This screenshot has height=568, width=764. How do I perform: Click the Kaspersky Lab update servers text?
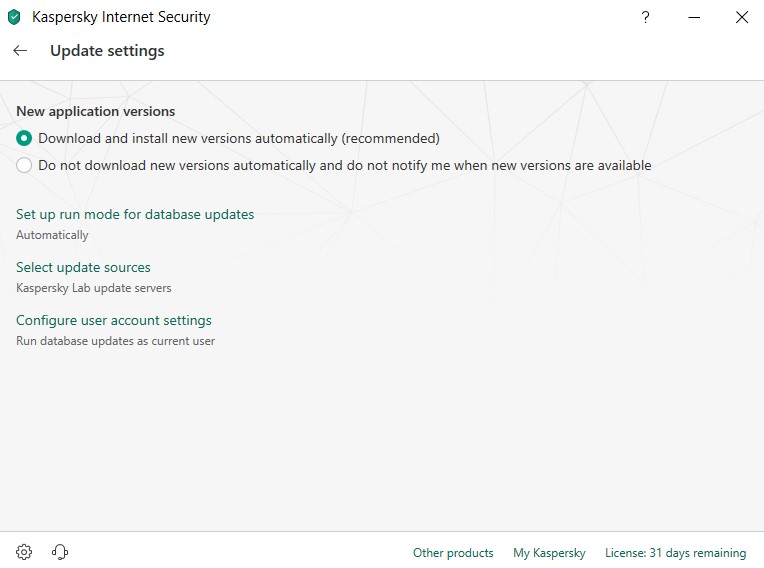(94, 288)
